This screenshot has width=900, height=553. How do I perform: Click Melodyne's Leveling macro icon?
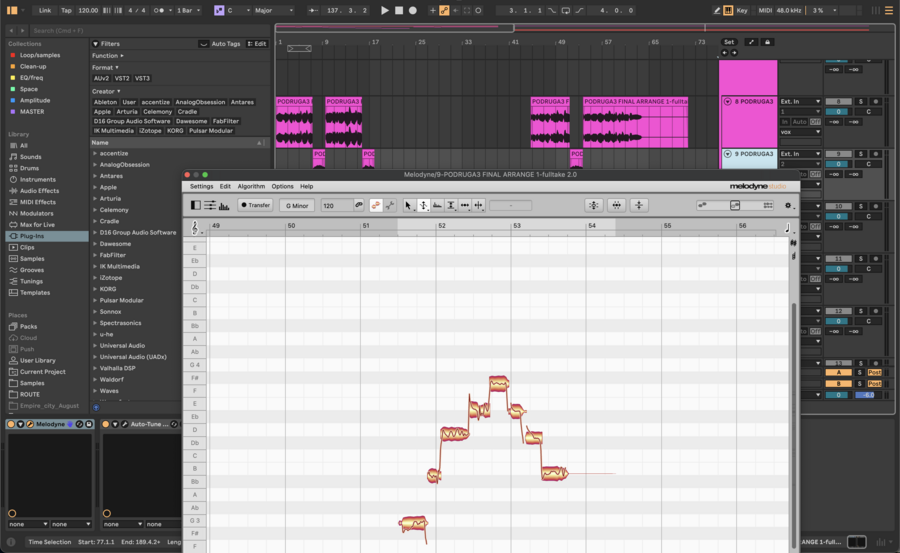(639, 206)
